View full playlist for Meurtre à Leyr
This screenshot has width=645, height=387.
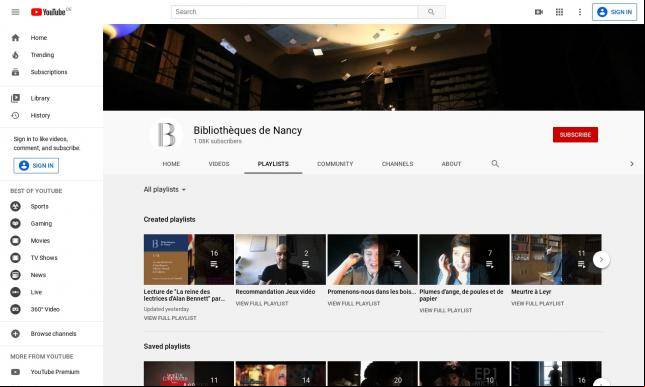pos(537,304)
